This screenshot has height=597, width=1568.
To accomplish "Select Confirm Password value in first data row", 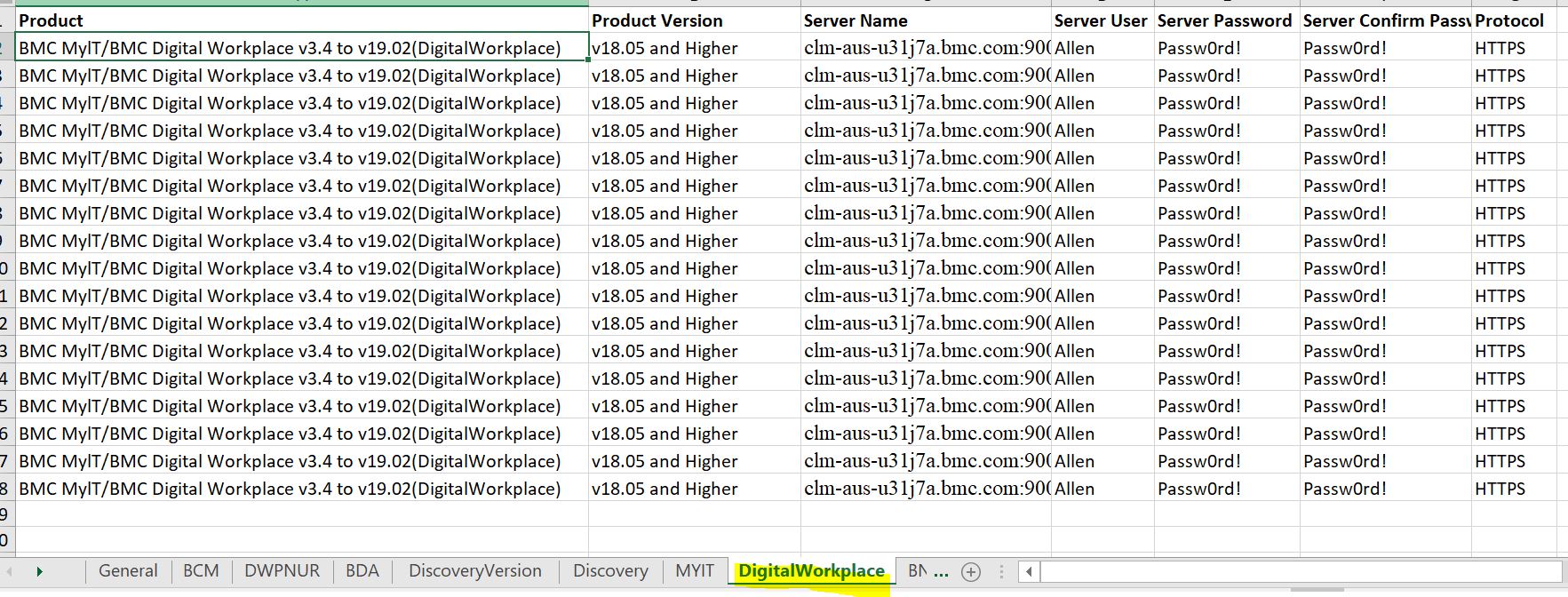I will [1386, 48].
